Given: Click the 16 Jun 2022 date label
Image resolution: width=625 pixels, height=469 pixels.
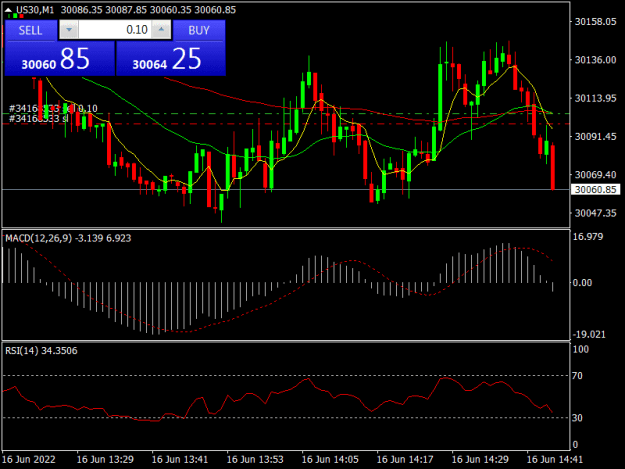Looking at the screenshot, I should pyautogui.click(x=29, y=459).
